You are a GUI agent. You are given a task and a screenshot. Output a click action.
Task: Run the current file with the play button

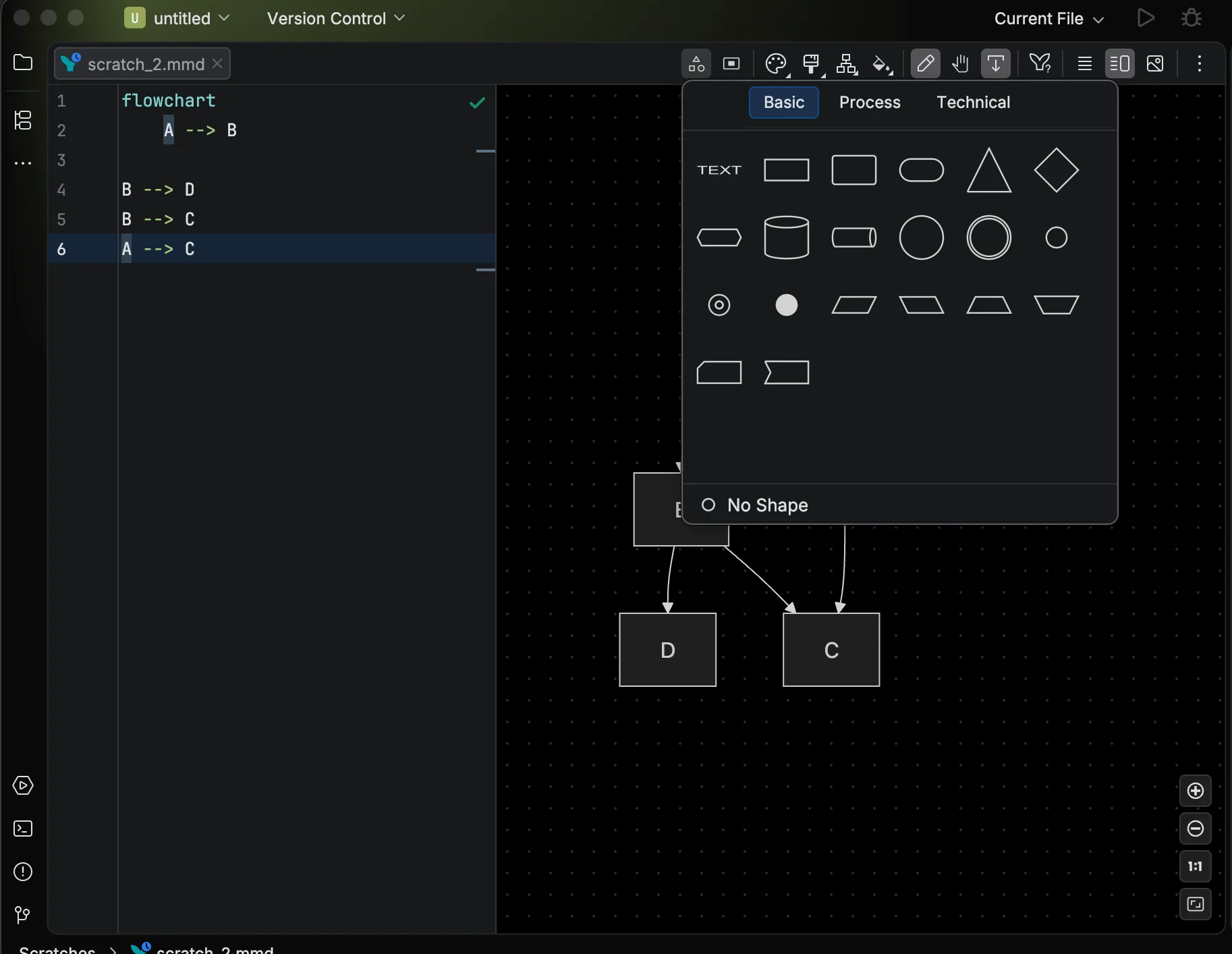[1146, 18]
